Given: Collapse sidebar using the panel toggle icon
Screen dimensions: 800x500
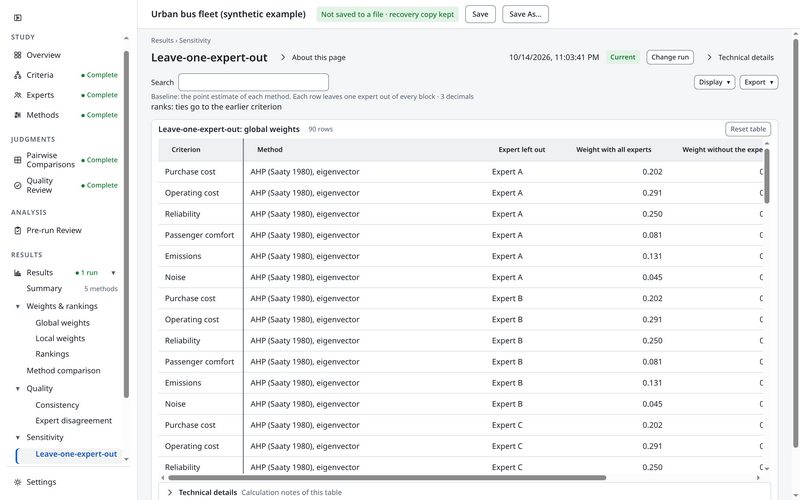Looking at the screenshot, I should pos(18,17).
